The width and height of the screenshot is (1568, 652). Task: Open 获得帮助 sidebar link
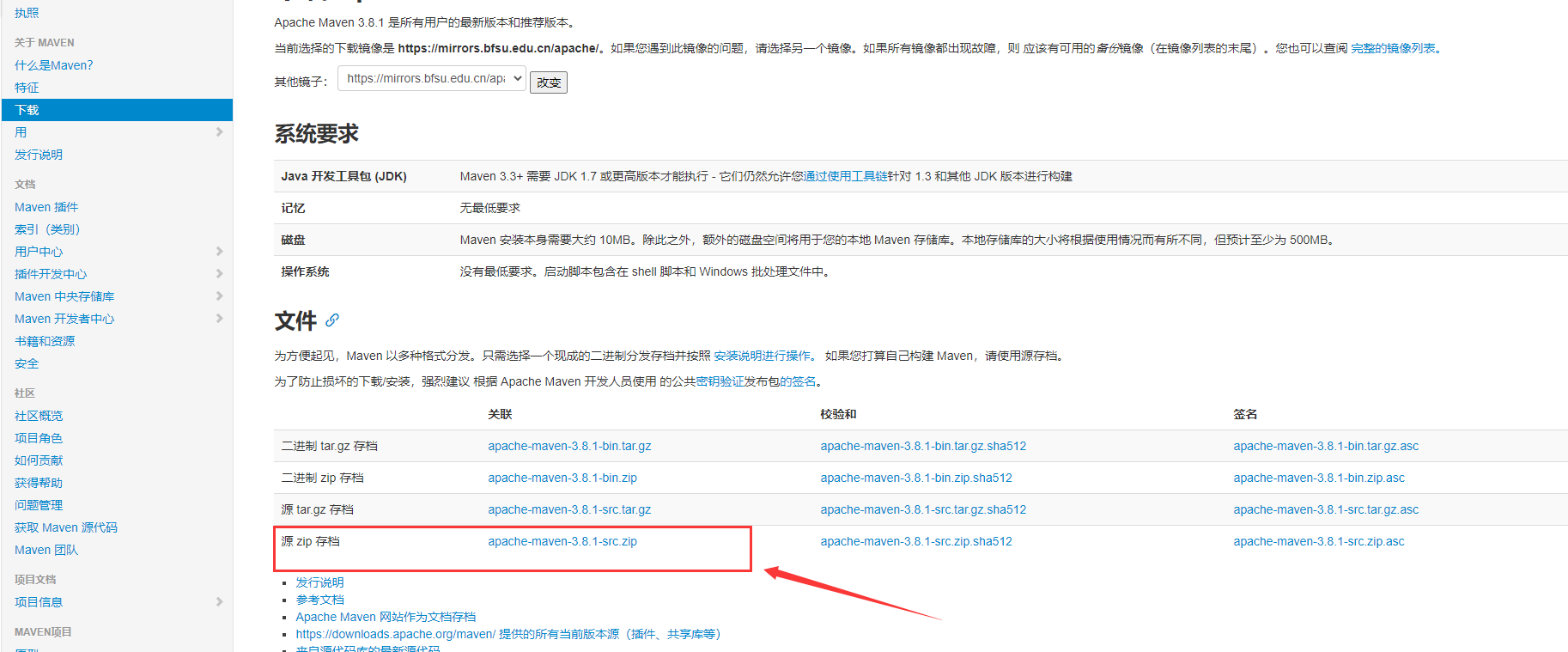[39, 483]
